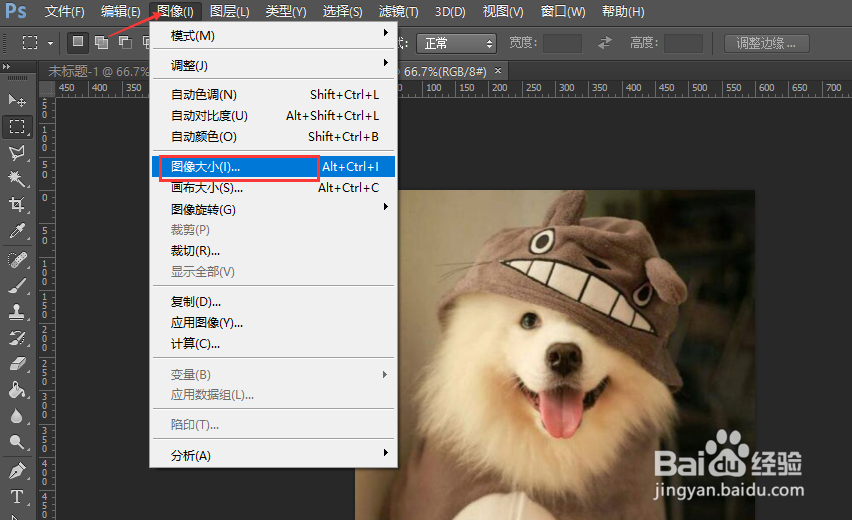Open the 视图(V) menu
Screen dimensions: 852x520
[x=503, y=11]
